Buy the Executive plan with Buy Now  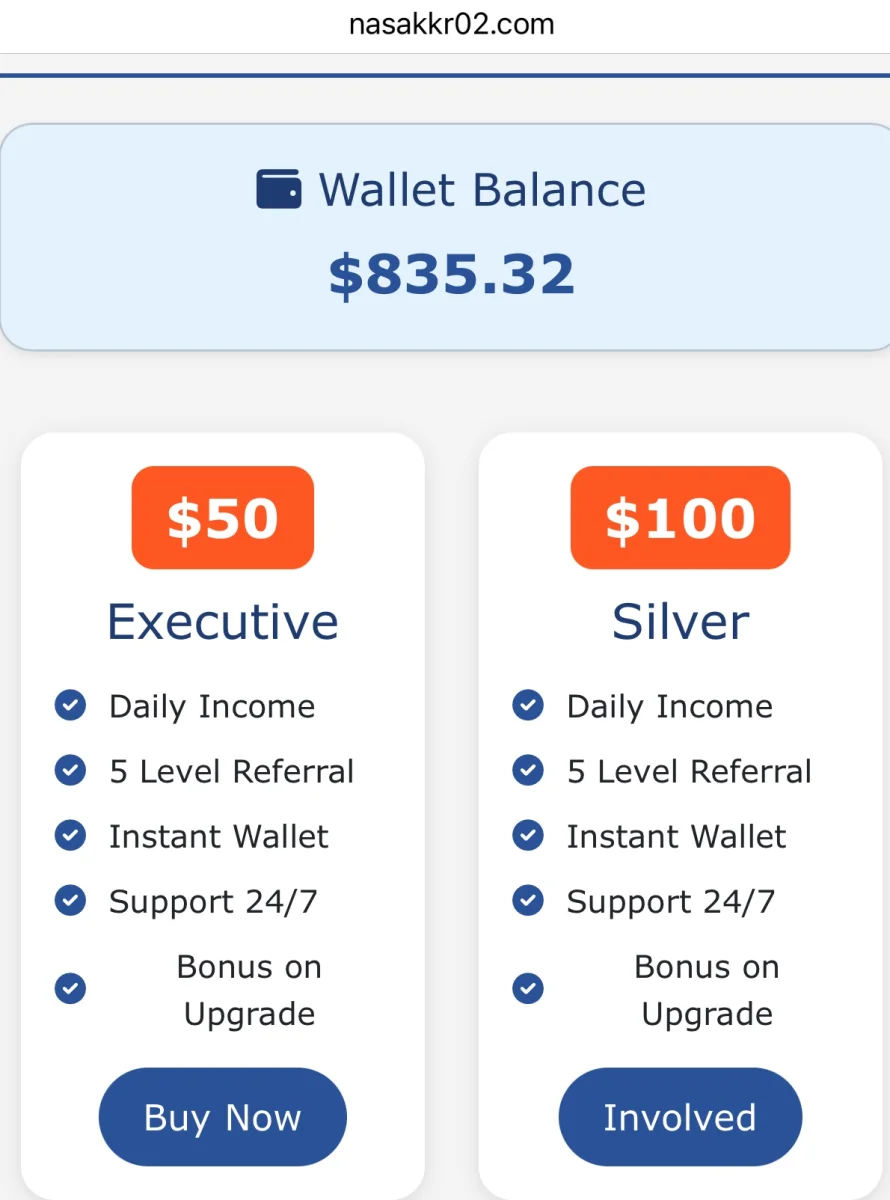(222, 1117)
